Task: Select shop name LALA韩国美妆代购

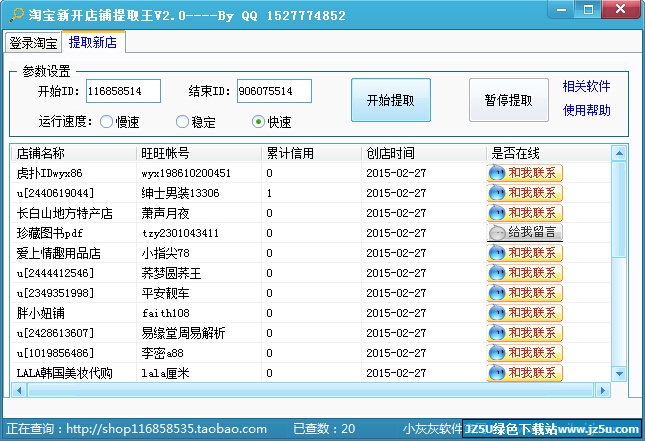Action: pyautogui.click(x=65, y=373)
